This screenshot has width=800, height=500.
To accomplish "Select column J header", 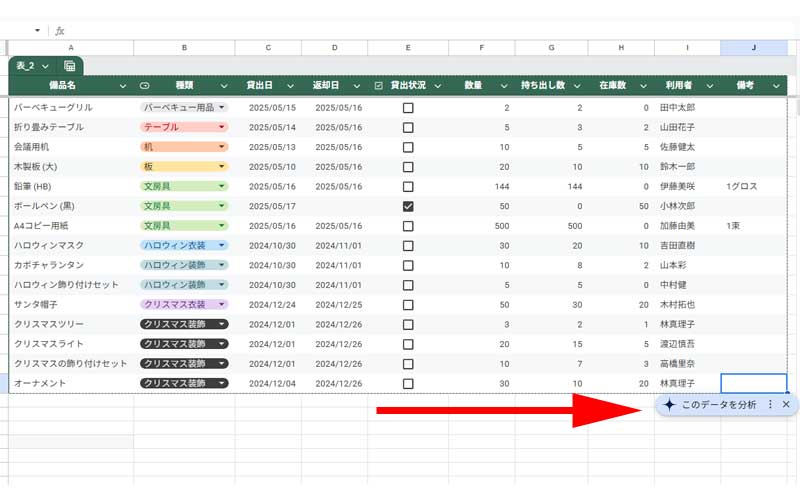I will pos(754,47).
